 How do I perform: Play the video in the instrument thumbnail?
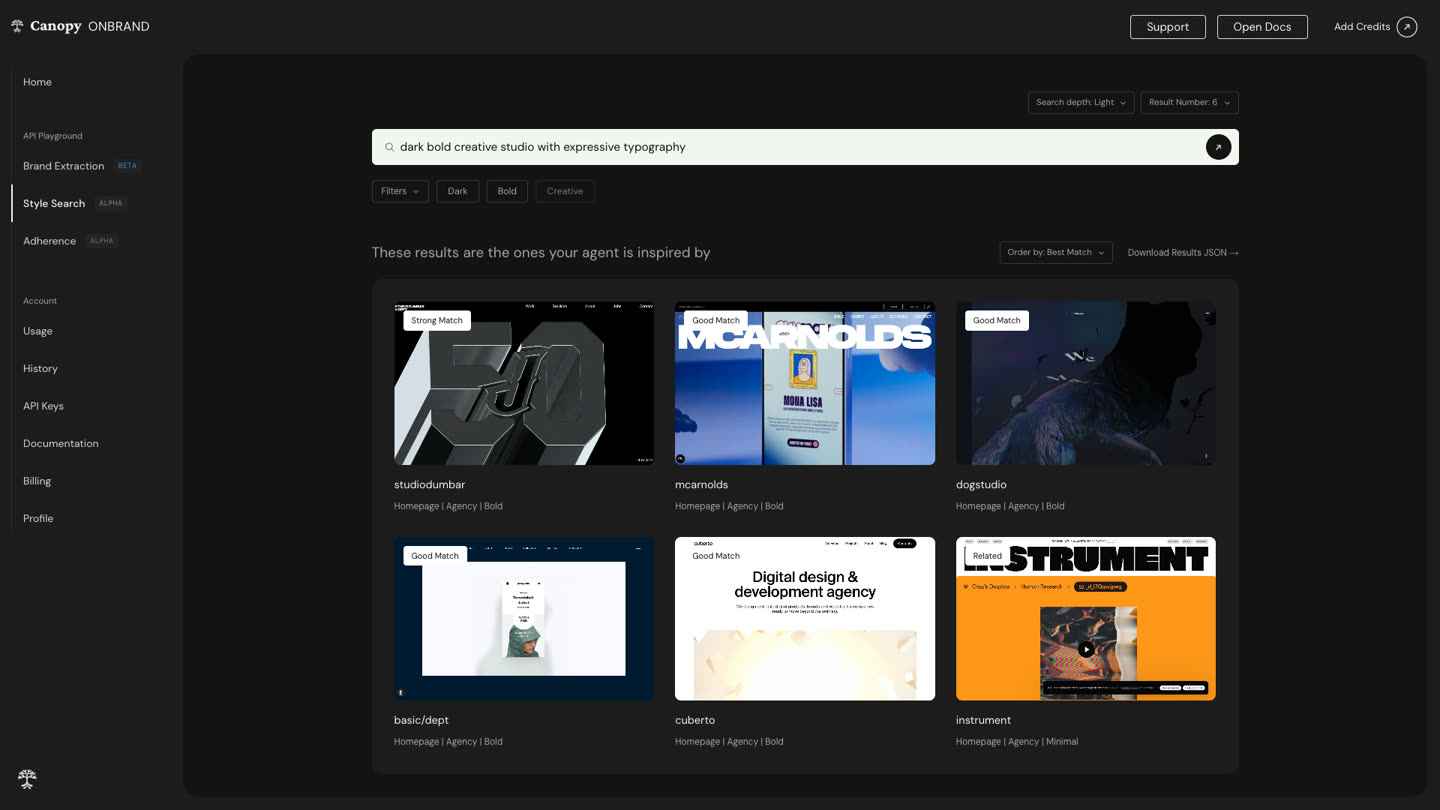coord(1086,649)
